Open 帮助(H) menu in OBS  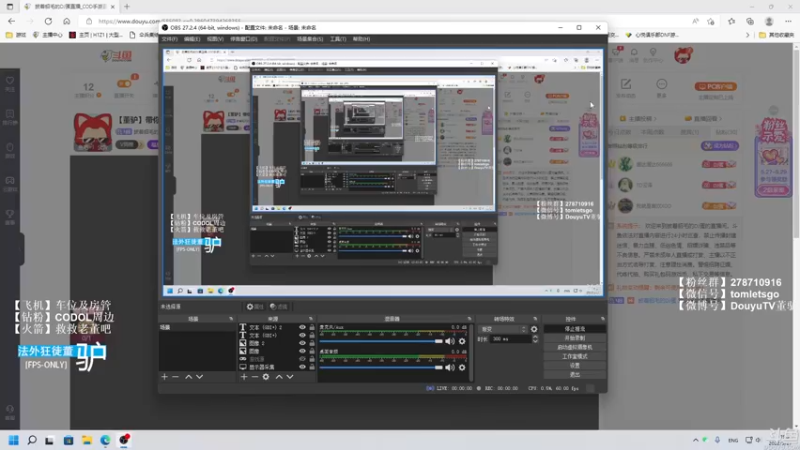coord(361,39)
